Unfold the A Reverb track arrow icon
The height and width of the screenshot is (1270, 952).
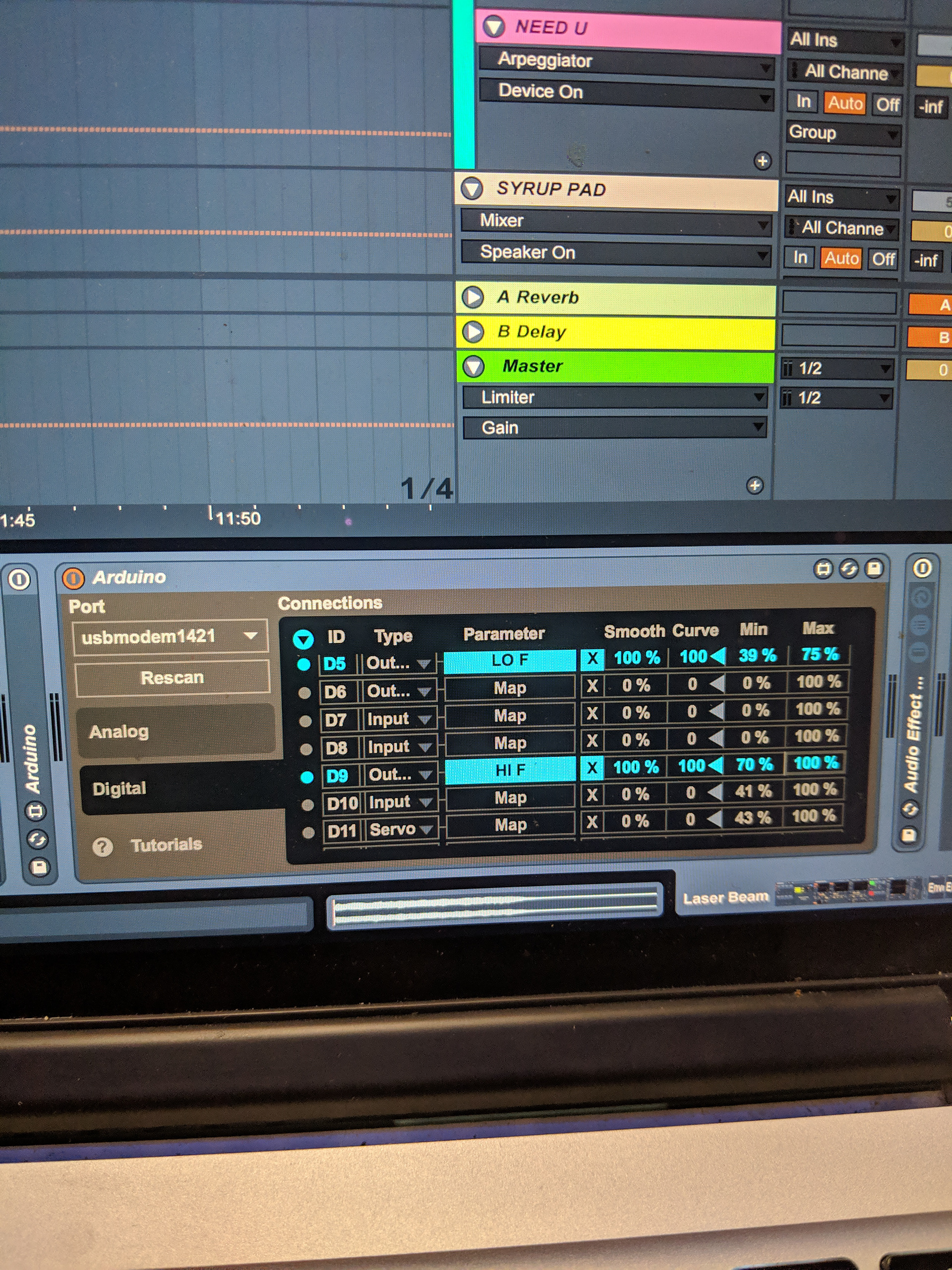(473, 297)
